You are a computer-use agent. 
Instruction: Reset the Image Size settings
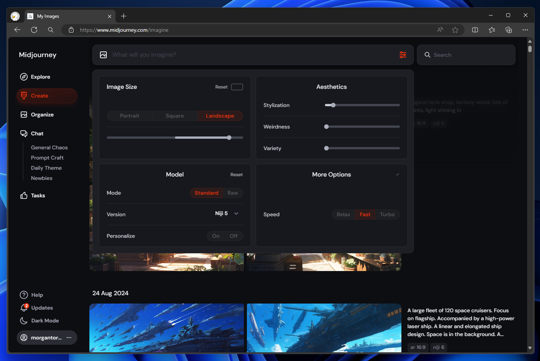pos(221,87)
